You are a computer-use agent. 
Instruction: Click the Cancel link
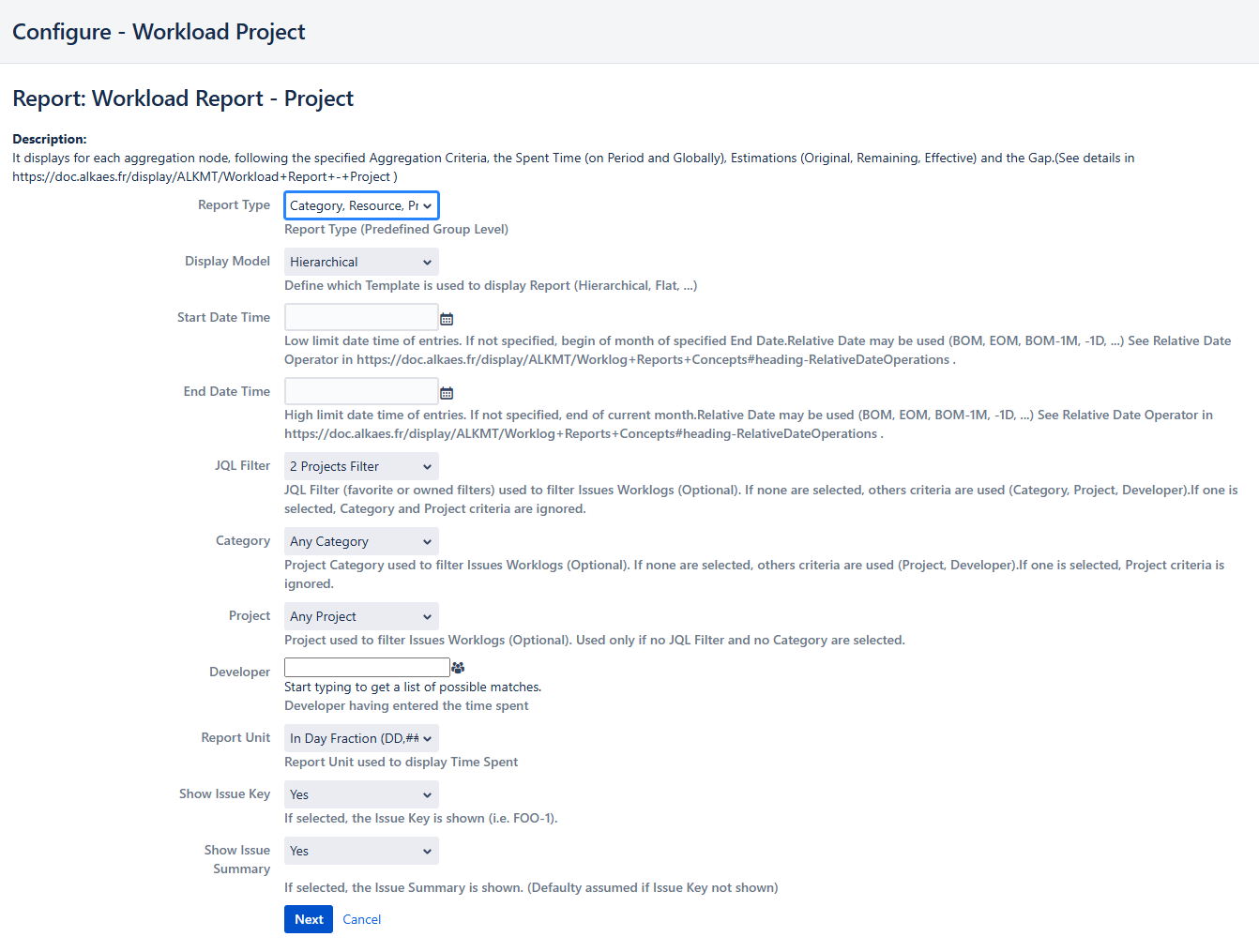tap(361, 919)
